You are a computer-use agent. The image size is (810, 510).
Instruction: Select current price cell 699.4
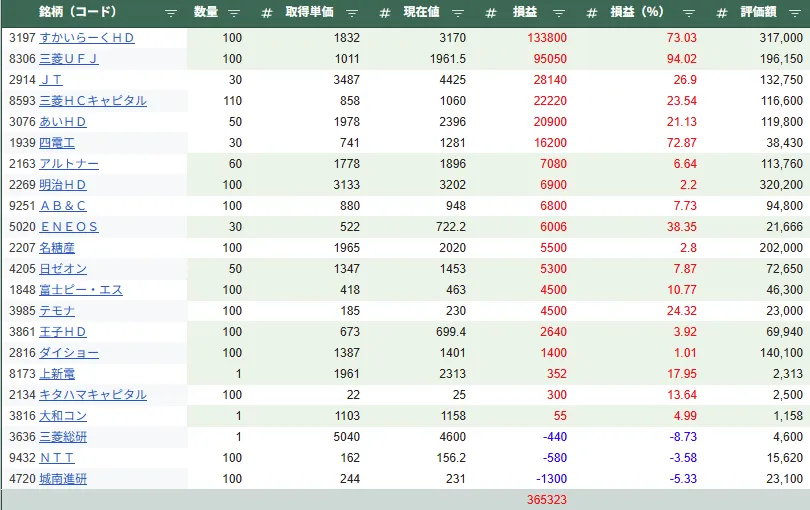coord(450,332)
